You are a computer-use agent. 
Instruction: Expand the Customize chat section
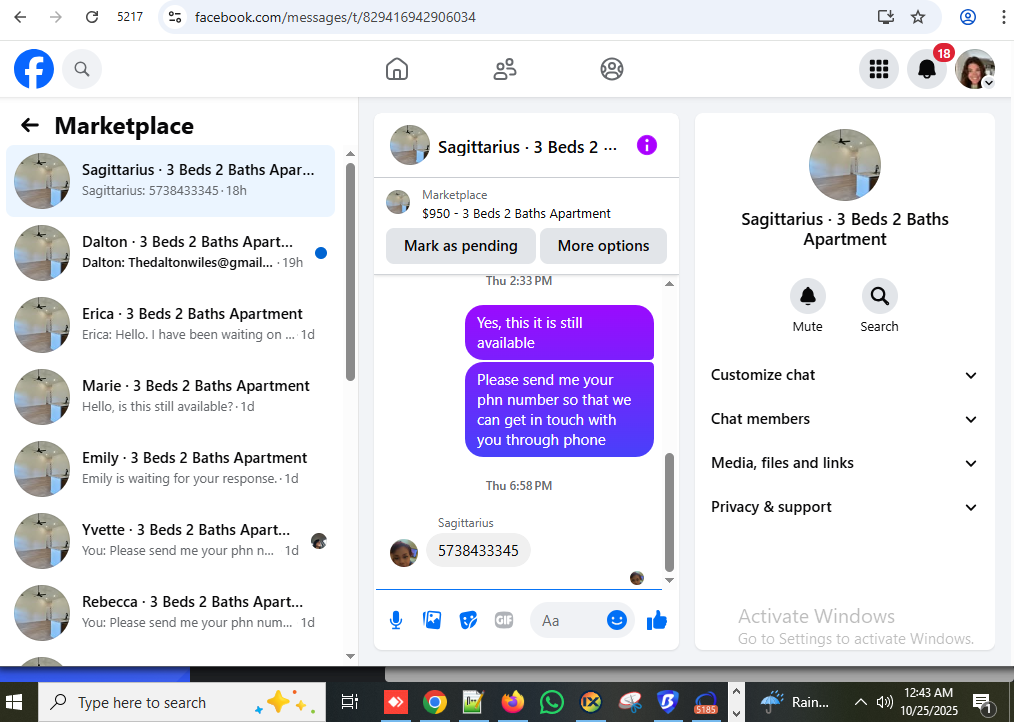(845, 375)
